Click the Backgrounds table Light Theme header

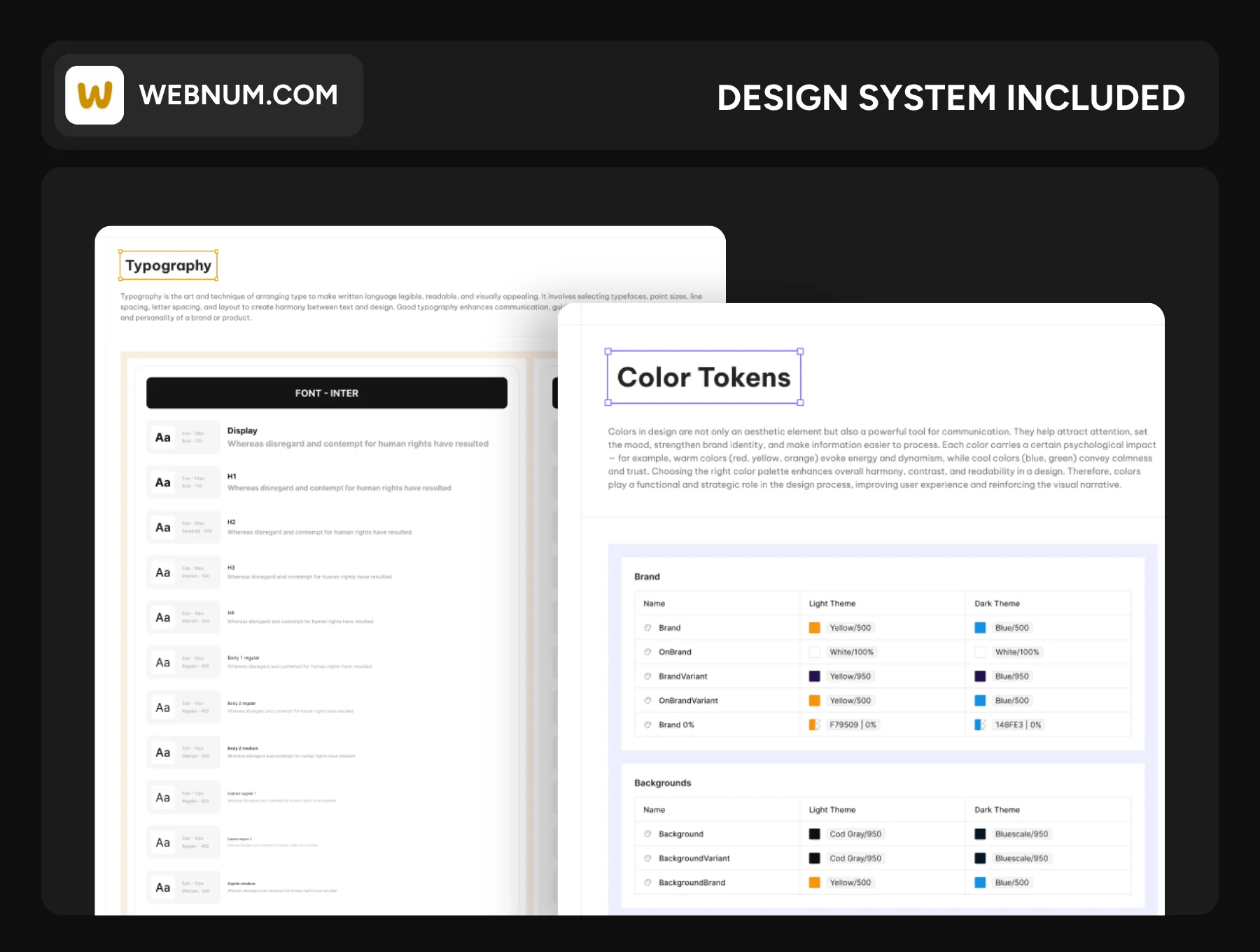[x=832, y=810]
